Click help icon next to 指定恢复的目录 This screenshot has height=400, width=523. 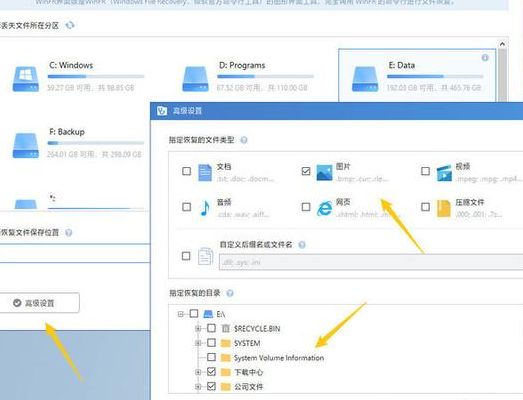click(x=230, y=293)
